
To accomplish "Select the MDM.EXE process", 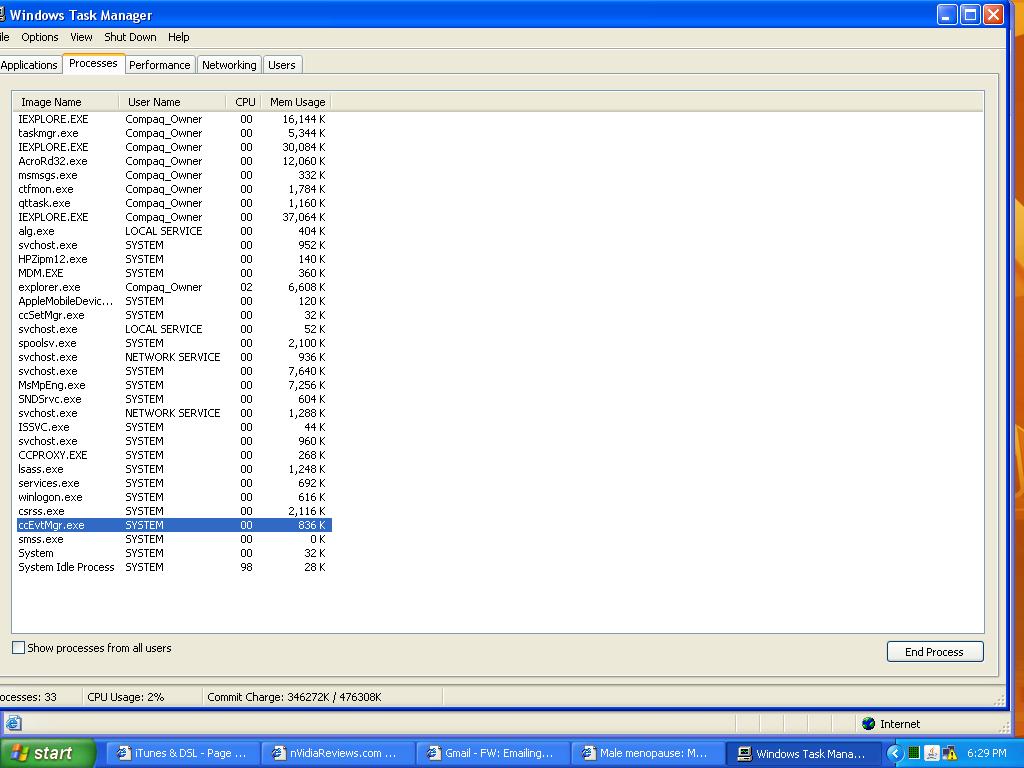I will [x=174, y=273].
